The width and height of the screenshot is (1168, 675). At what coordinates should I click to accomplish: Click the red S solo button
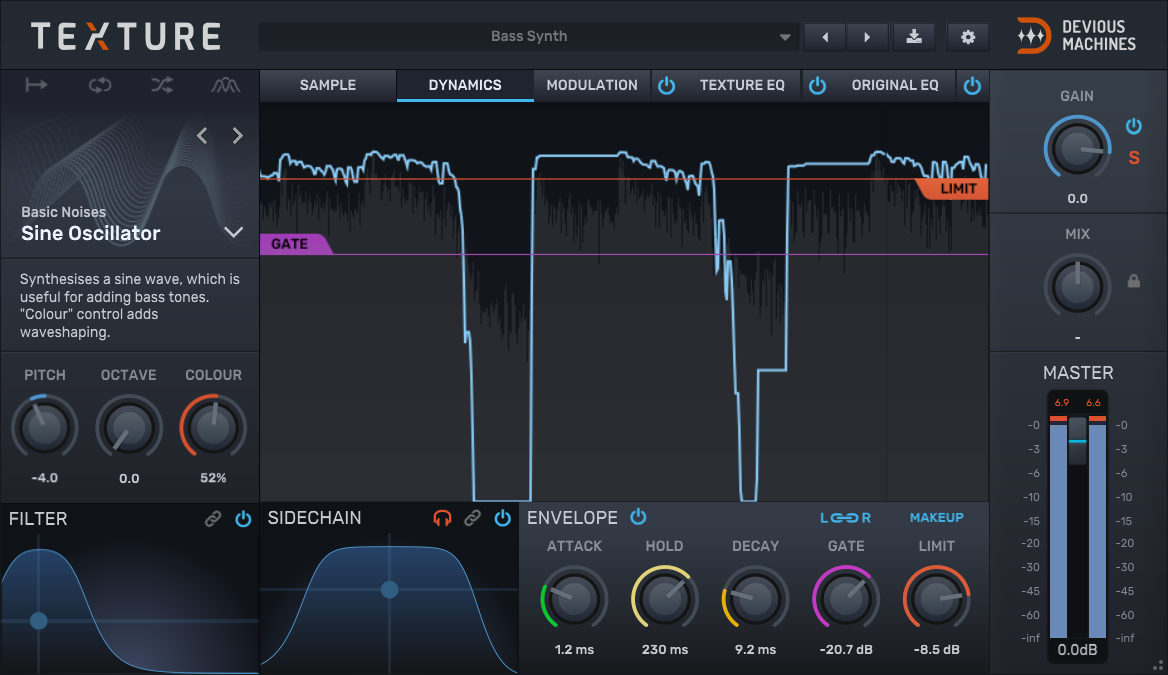(1134, 158)
